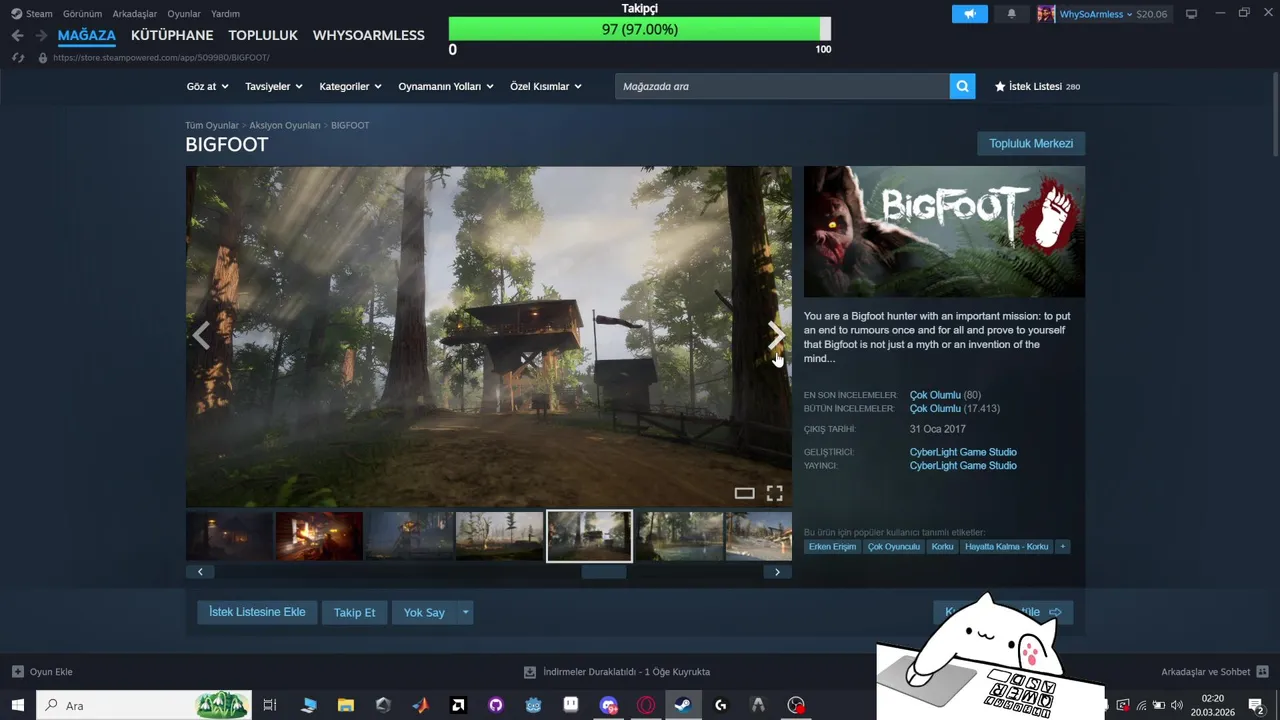Open the Oyunlar menu
The image size is (1280, 720).
[x=184, y=14]
